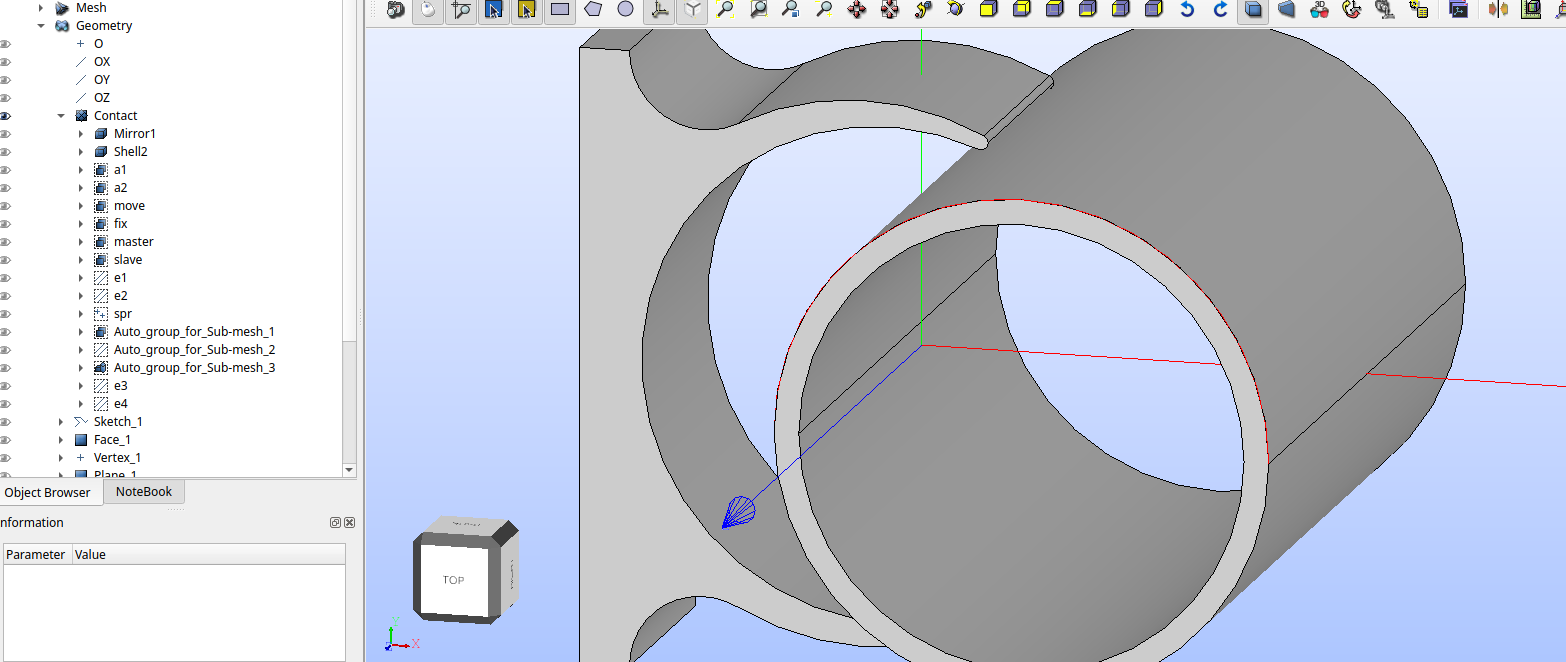Select Auto_group_for_Sub-mesh_3 in the tree
This screenshot has width=1566, height=662.
coord(194,368)
